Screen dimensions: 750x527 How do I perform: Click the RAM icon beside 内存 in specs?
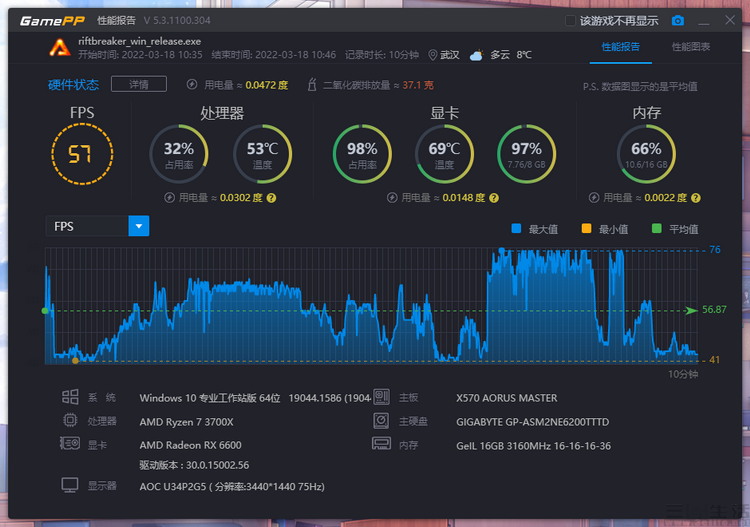pyautogui.click(x=381, y=444)
